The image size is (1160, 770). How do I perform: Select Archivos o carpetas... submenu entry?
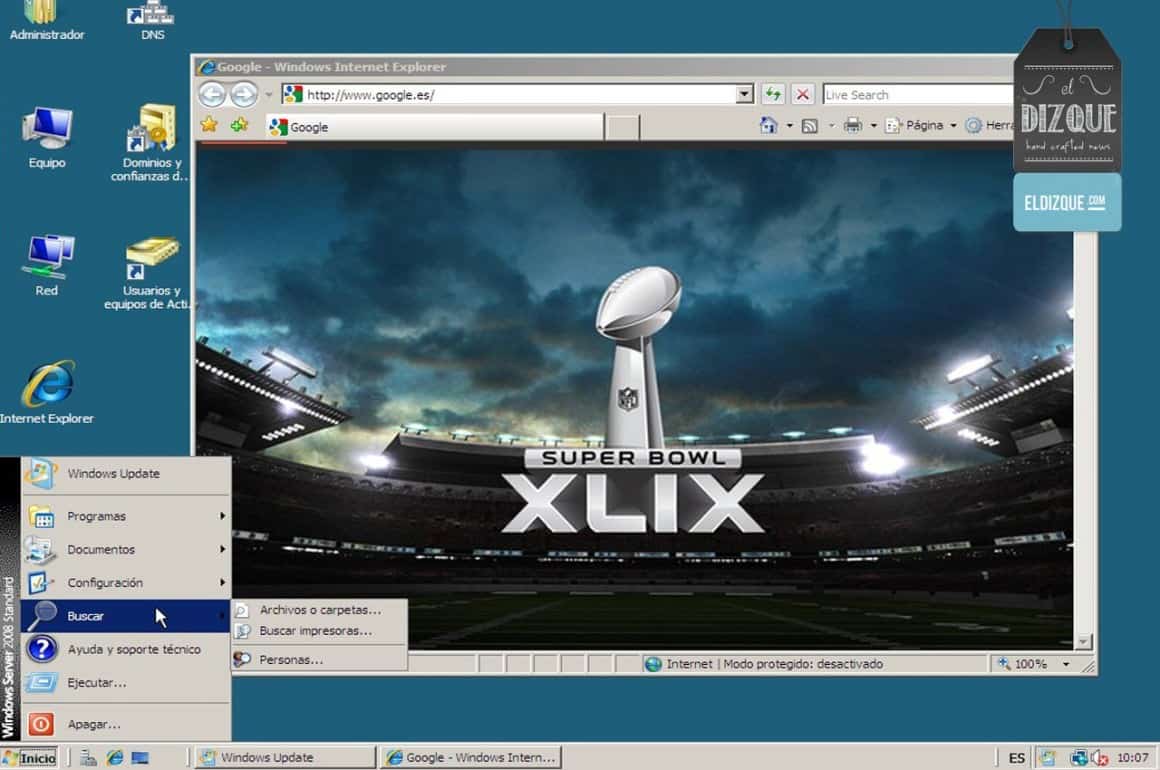pyautogui.click(x=320, y=610)
